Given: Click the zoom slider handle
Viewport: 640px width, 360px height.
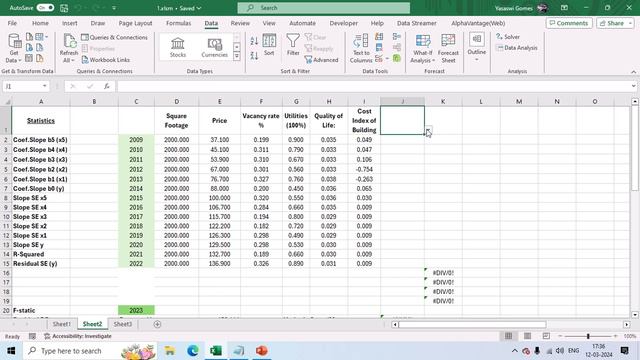Looking at the screenshot, I should 588,336.
